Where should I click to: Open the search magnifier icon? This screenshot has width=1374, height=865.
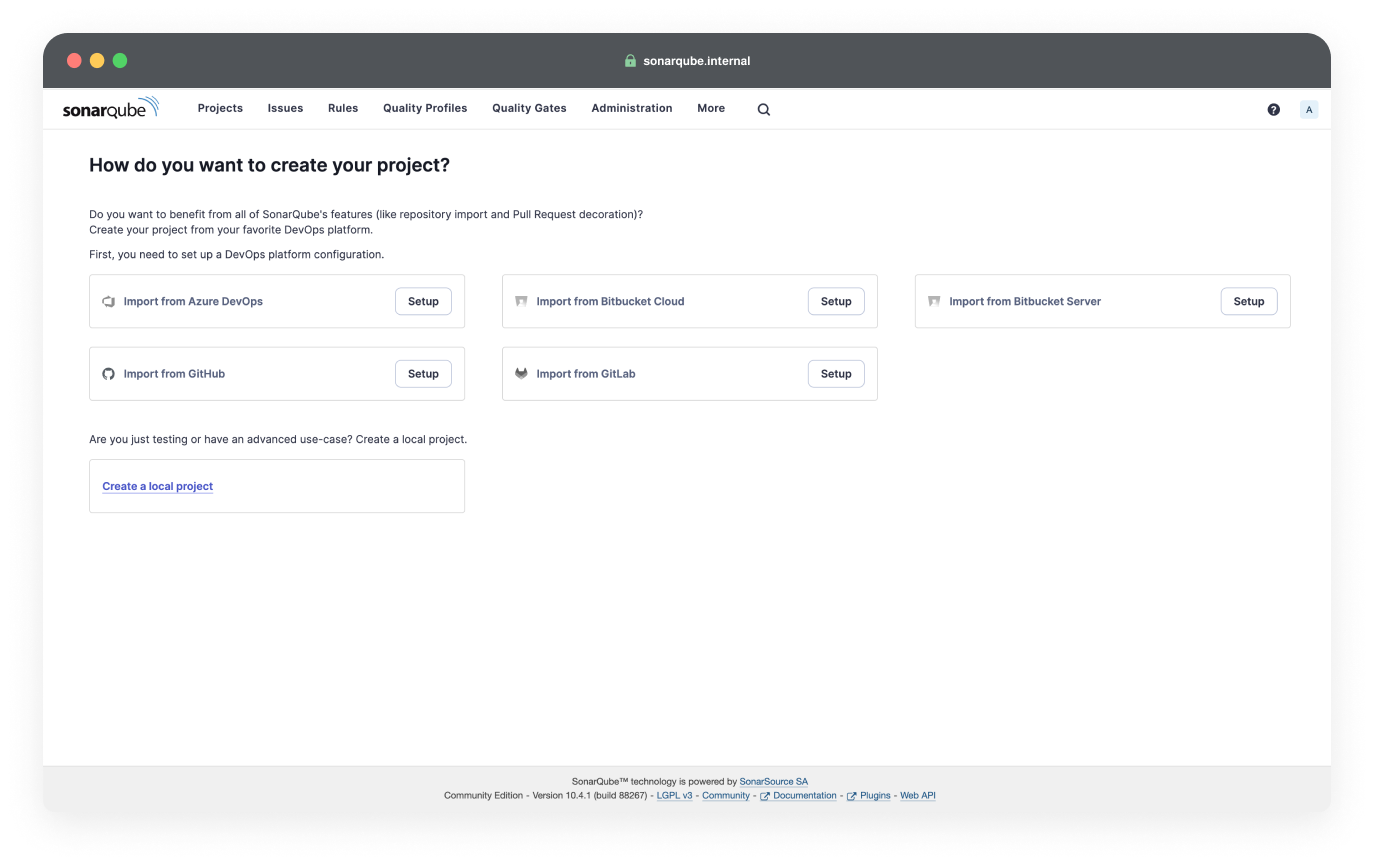[763, 109]
